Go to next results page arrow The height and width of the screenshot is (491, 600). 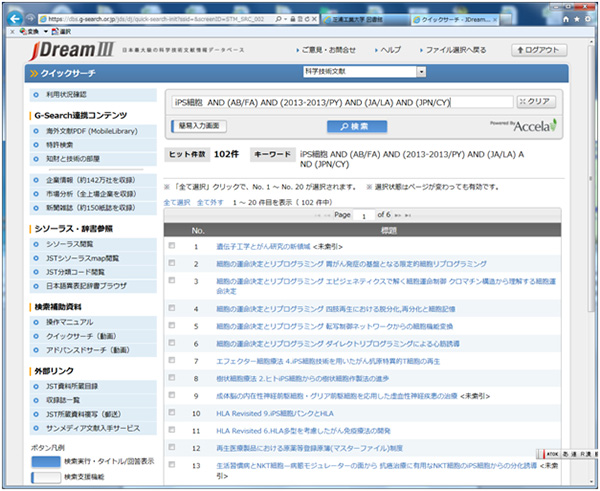pyautogui.click(x=398, y=215)
